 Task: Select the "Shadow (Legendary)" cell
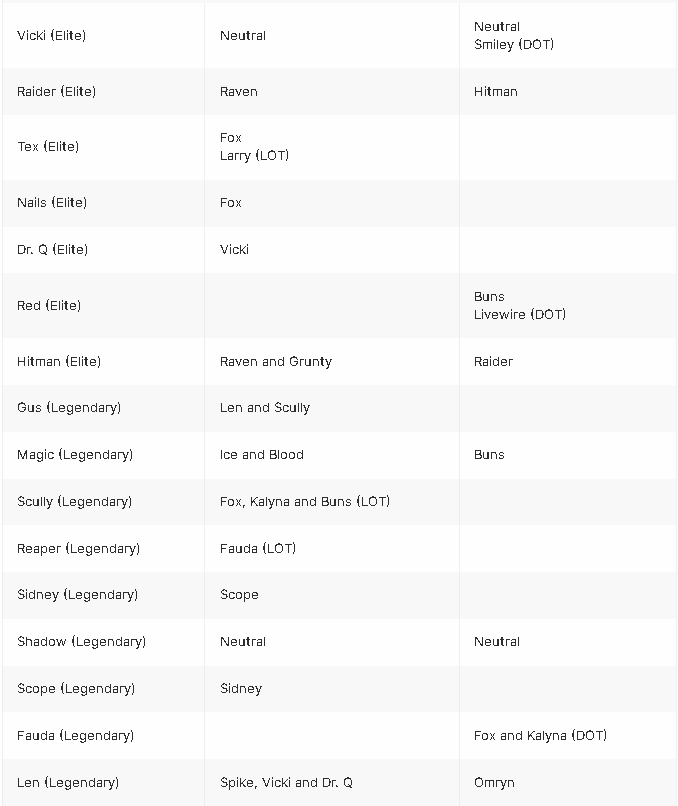coord(81,642)
